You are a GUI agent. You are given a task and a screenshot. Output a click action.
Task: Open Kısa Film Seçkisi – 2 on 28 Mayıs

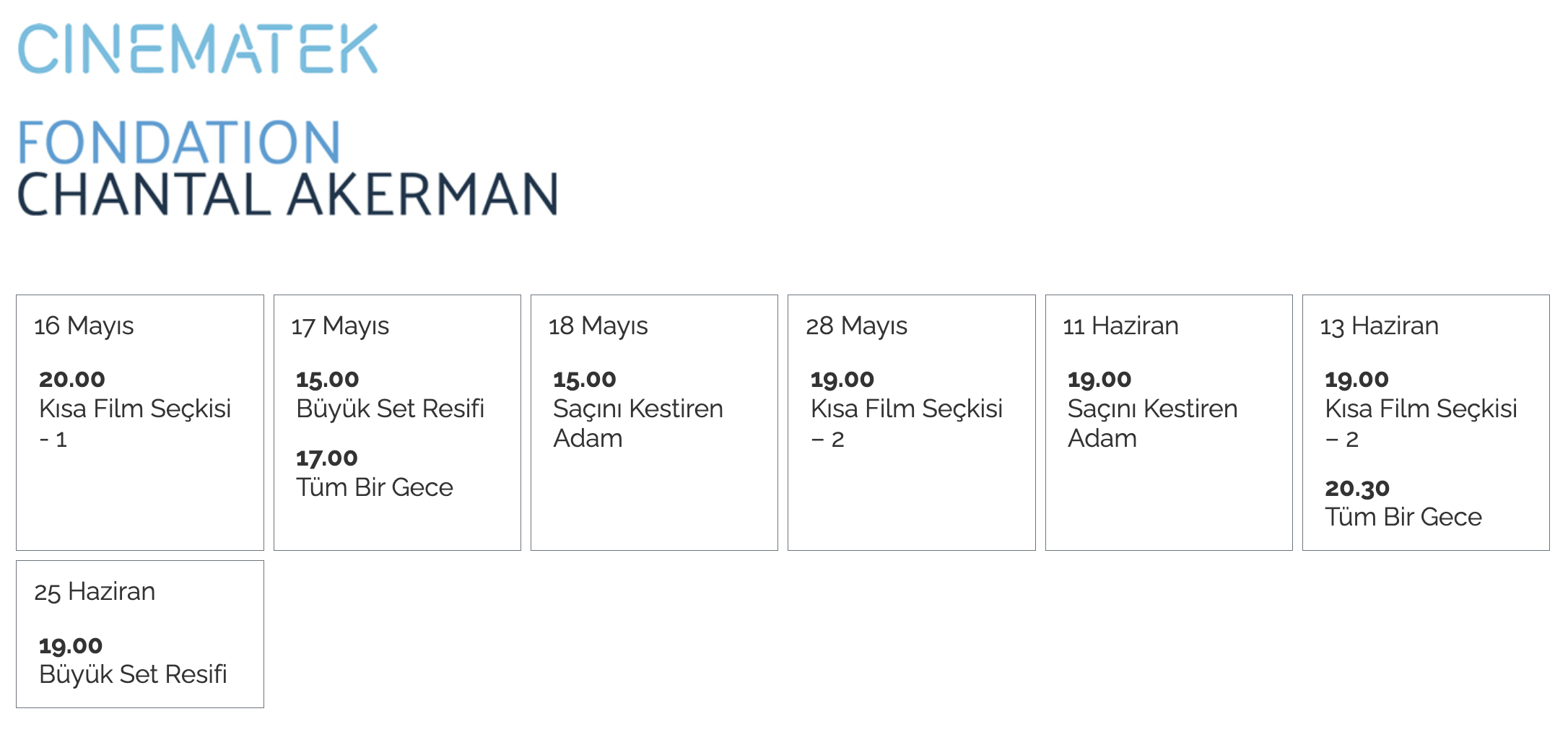907,423
